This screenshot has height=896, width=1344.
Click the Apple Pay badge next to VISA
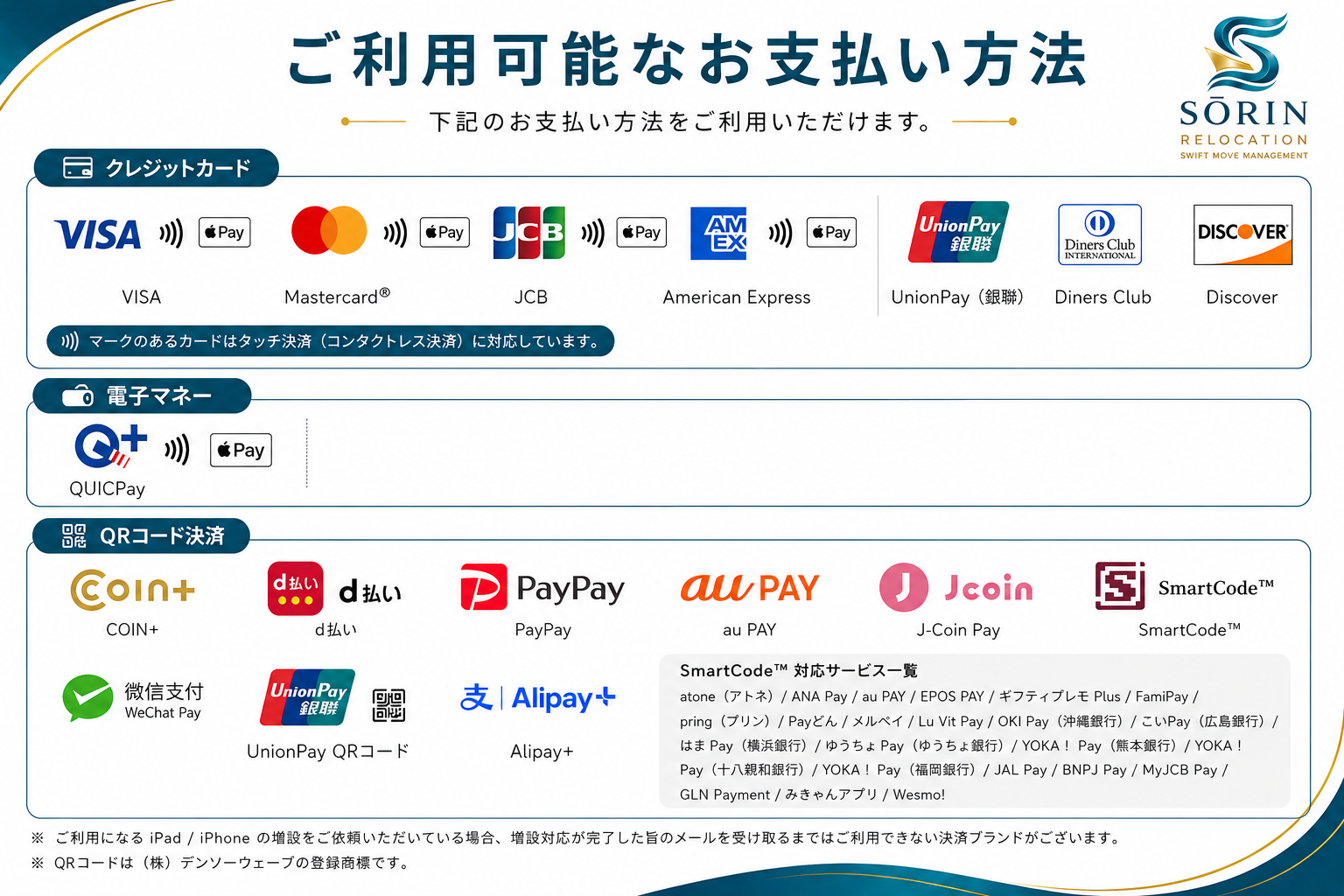click(x=225, y=233)
